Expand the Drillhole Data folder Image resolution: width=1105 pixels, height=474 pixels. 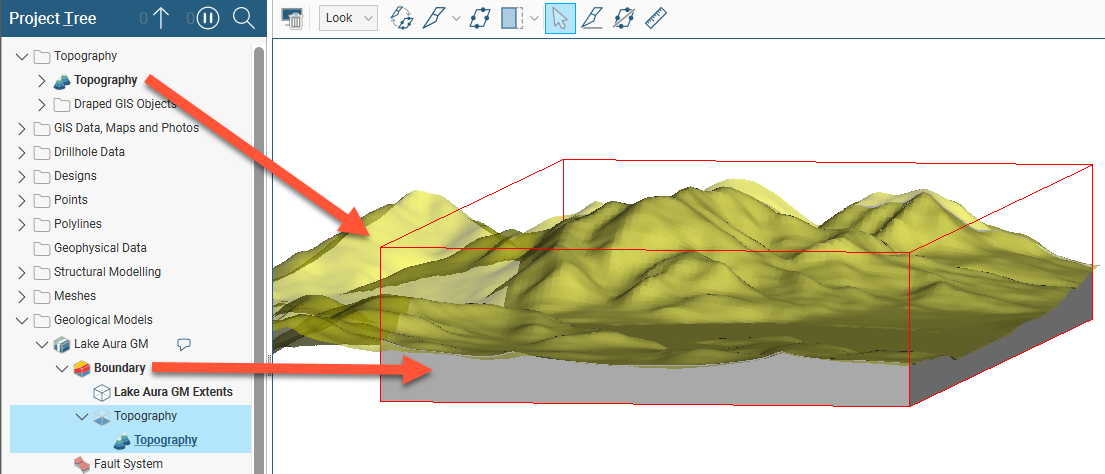click(x=22, y=152)
